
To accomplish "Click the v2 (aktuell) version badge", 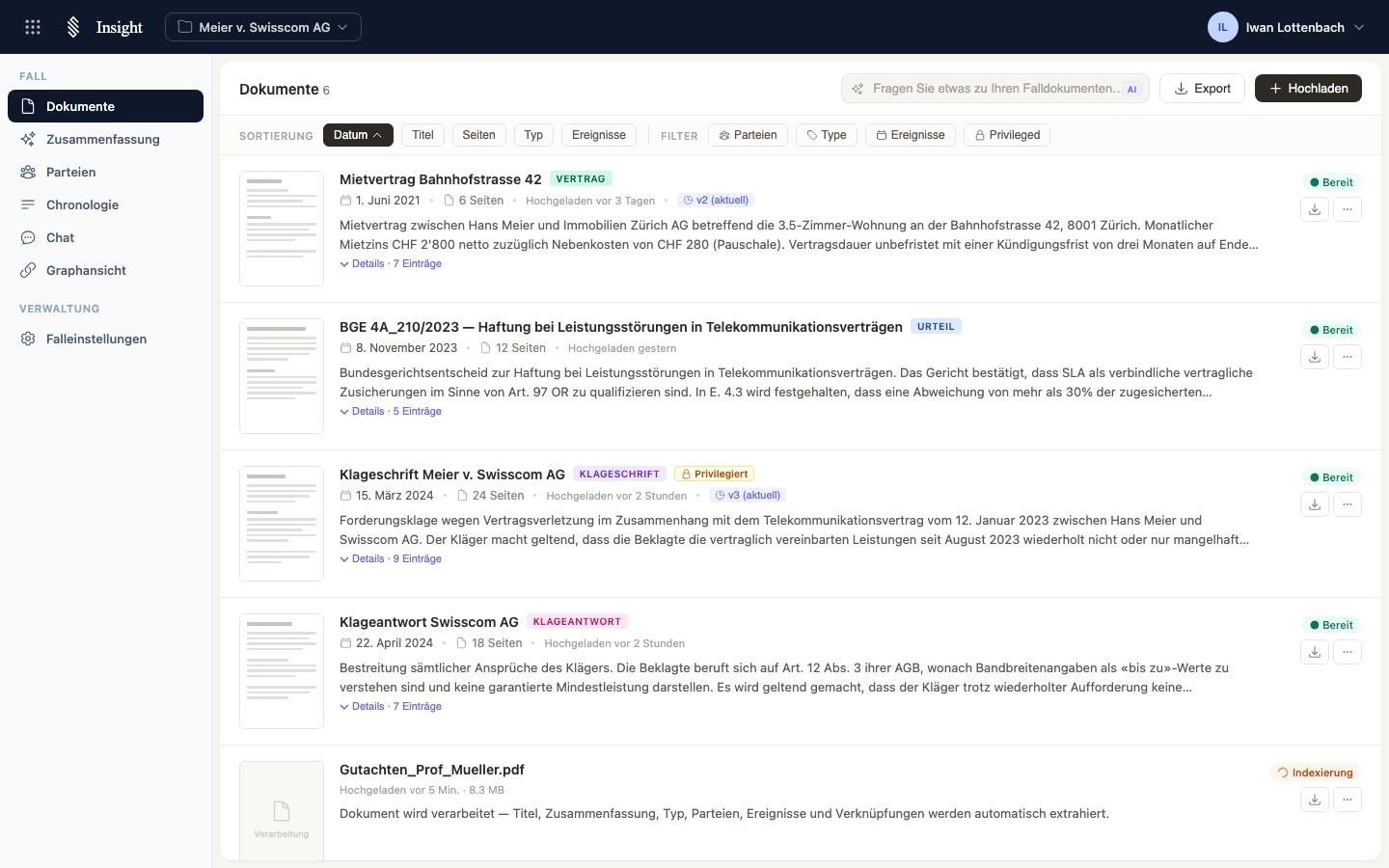I will coord(716,201).
